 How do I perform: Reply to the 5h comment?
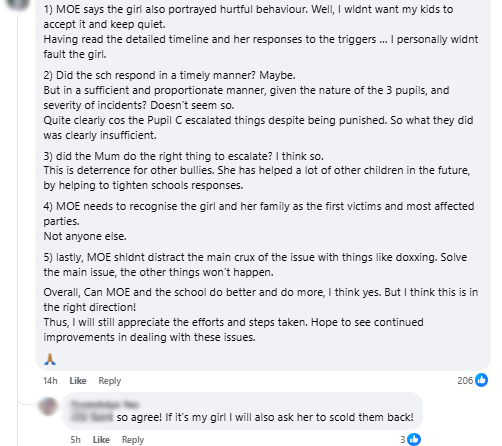click(133, 440)
